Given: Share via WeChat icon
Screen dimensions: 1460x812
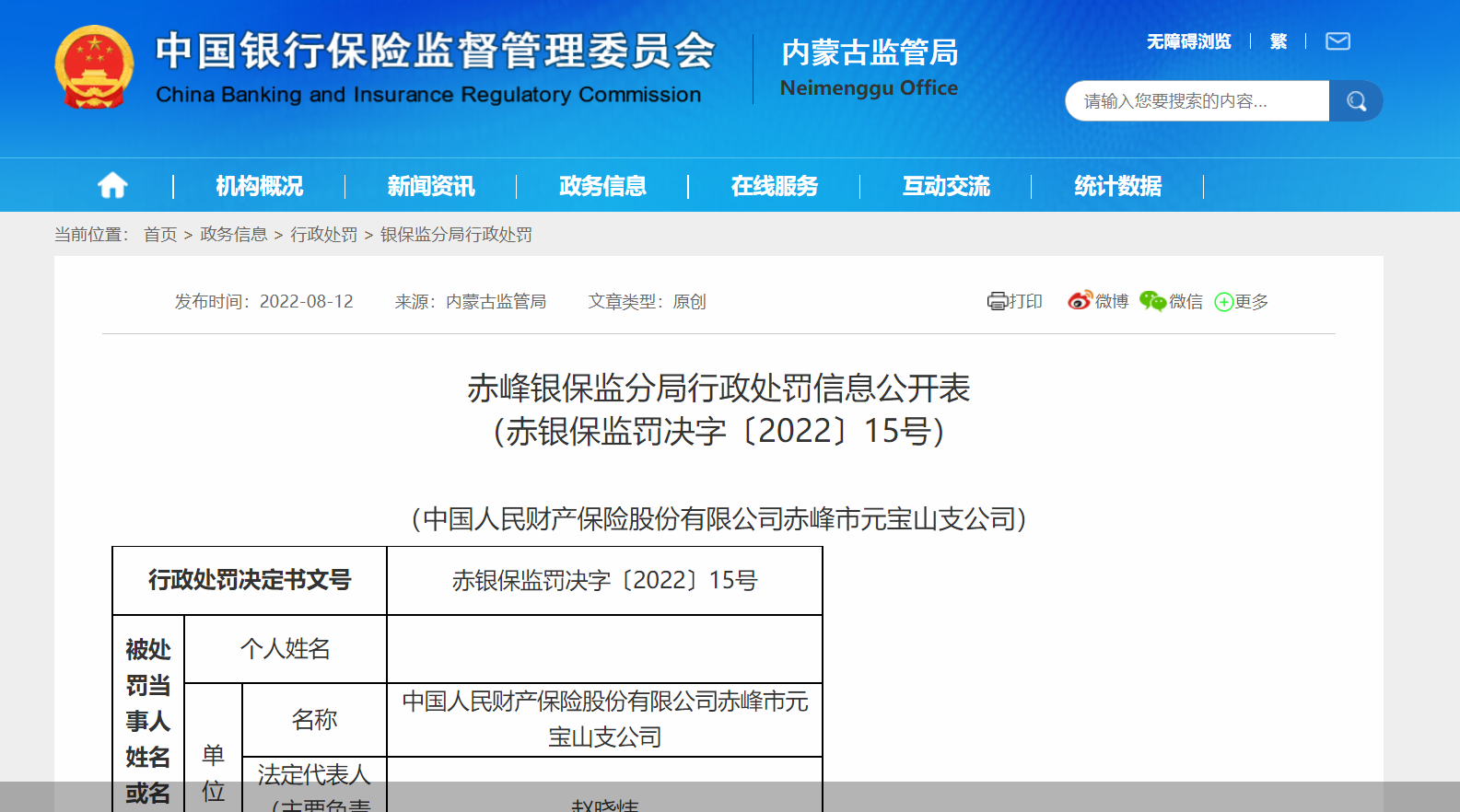Looking at the screenshot, I should (1152, 301).
